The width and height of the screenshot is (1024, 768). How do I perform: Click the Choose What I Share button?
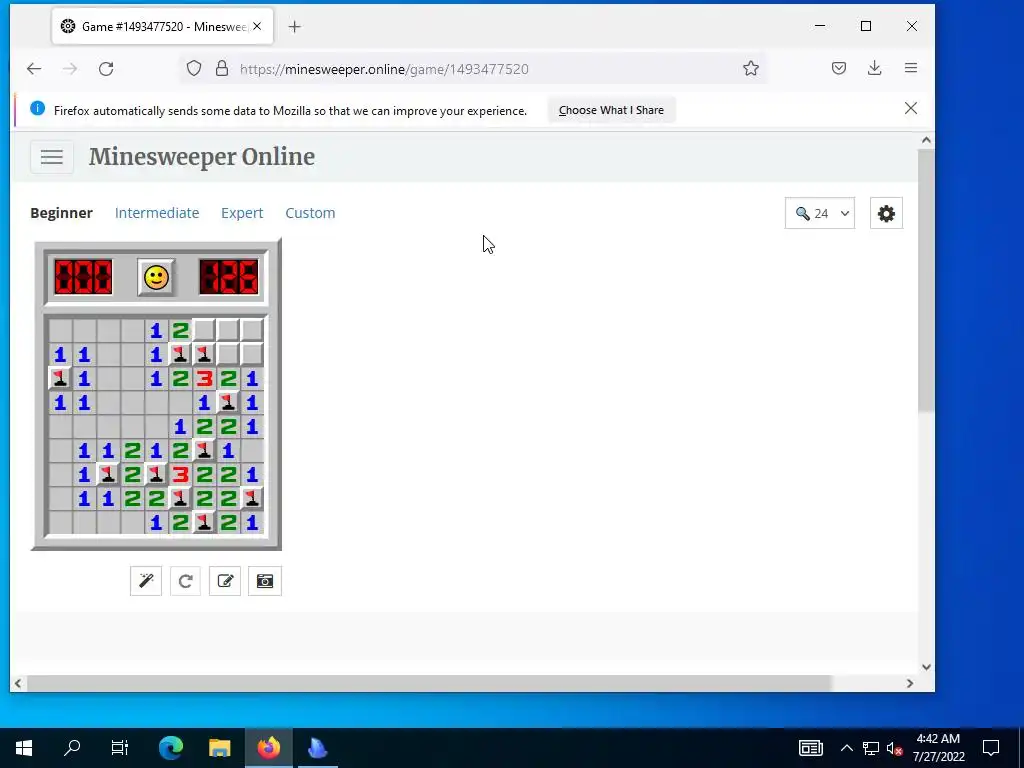[x=611, y=110]
